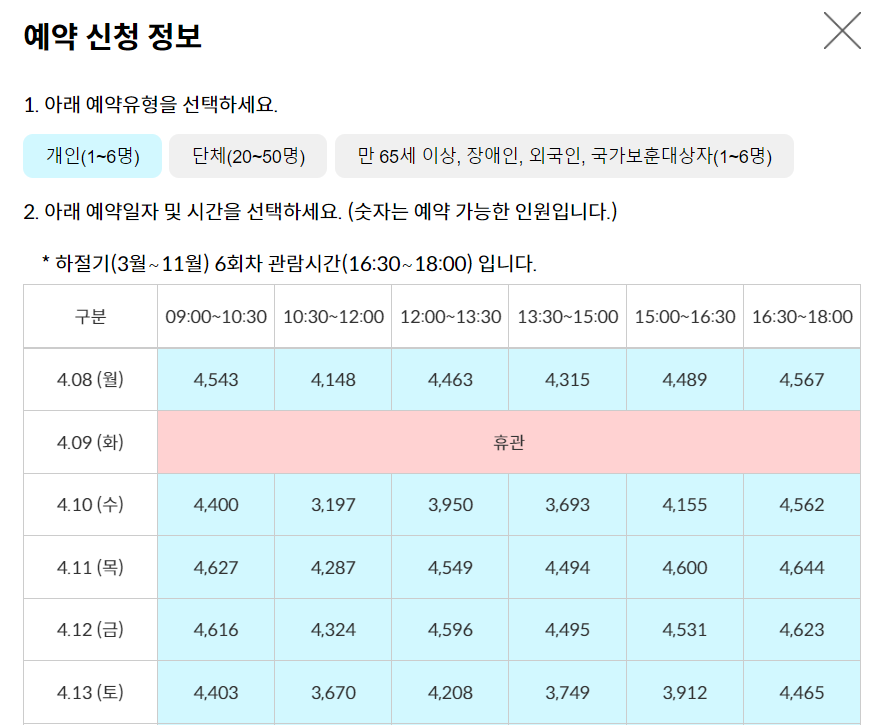Image resolution: width=873 pixels, height=725 pixels.
Task: Select the 15:00~16:30 column header
Action: (683, 316)
